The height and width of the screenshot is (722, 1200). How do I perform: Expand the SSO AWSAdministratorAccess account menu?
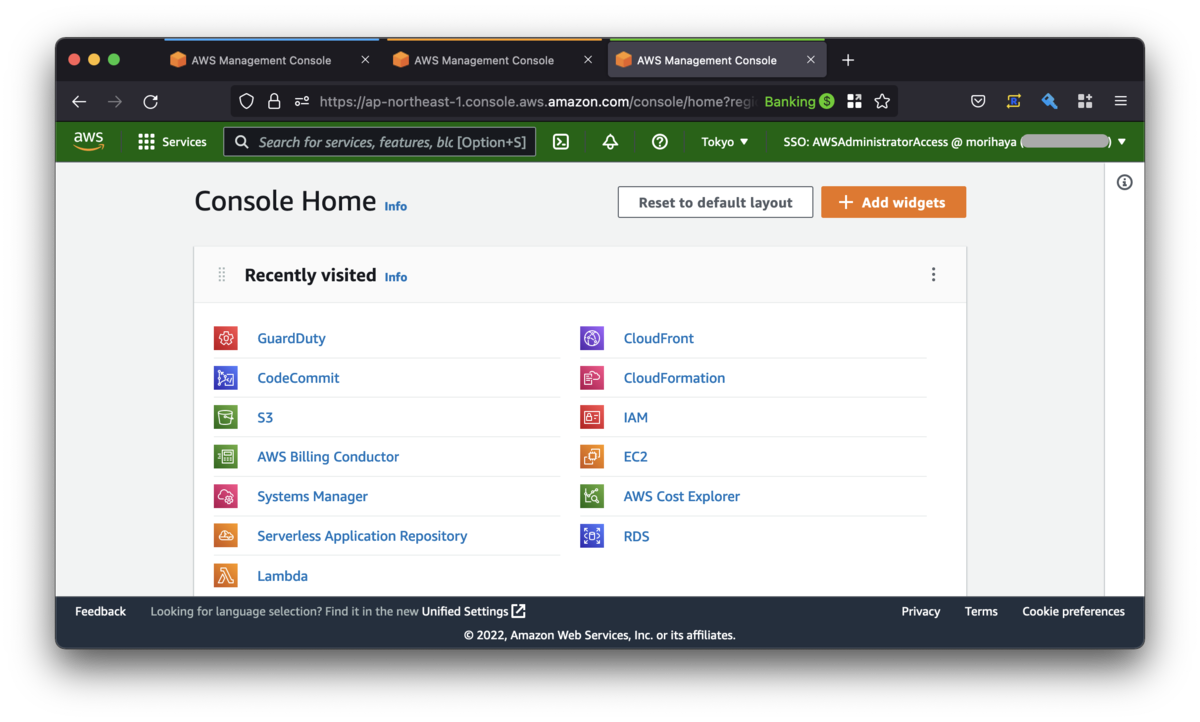955,142
